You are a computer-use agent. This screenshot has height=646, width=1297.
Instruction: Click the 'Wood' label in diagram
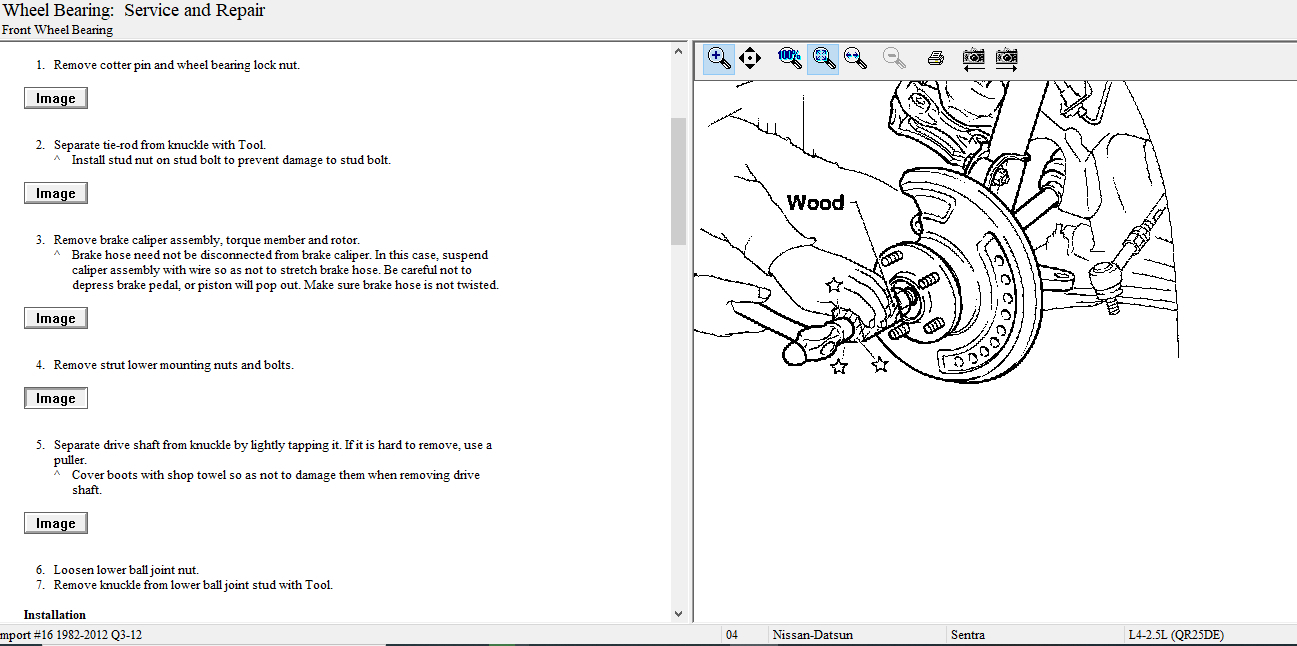pos(815,203)
